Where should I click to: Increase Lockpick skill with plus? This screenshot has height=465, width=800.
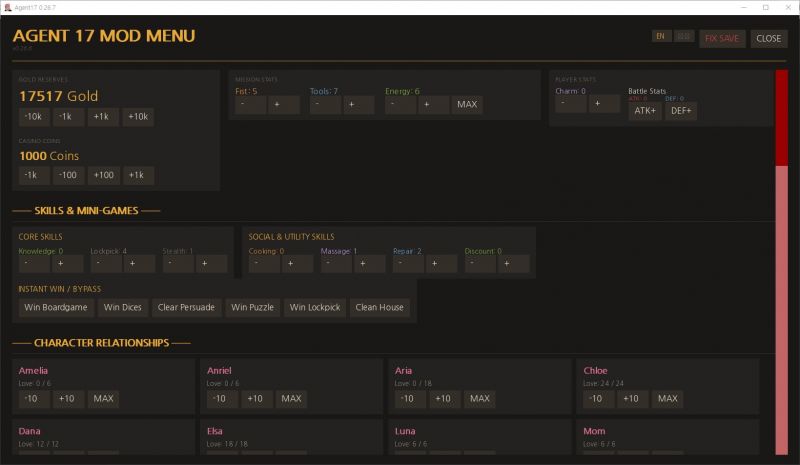[x=140, y=264]
